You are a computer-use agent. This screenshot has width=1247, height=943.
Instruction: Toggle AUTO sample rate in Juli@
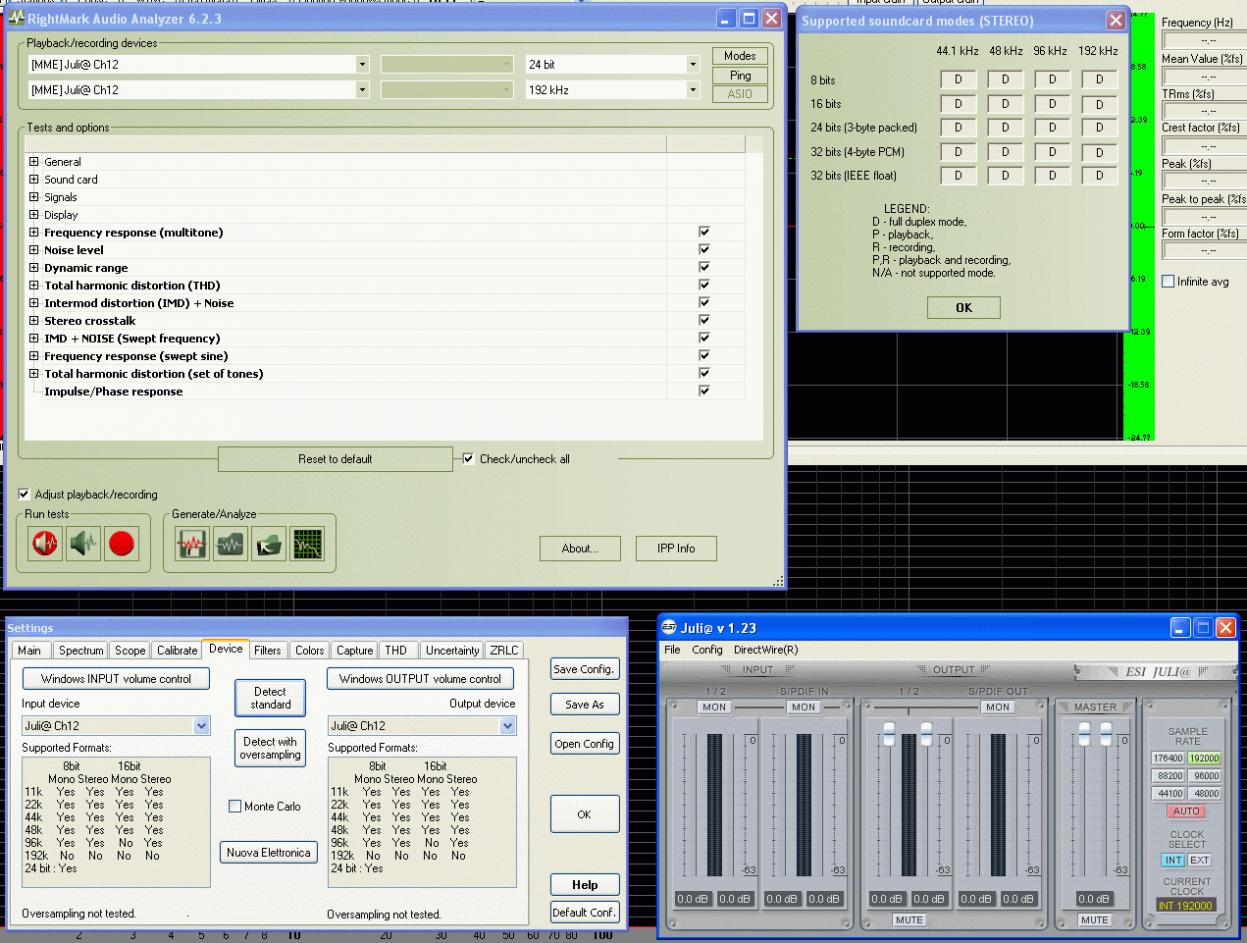tap(1185, 811)
